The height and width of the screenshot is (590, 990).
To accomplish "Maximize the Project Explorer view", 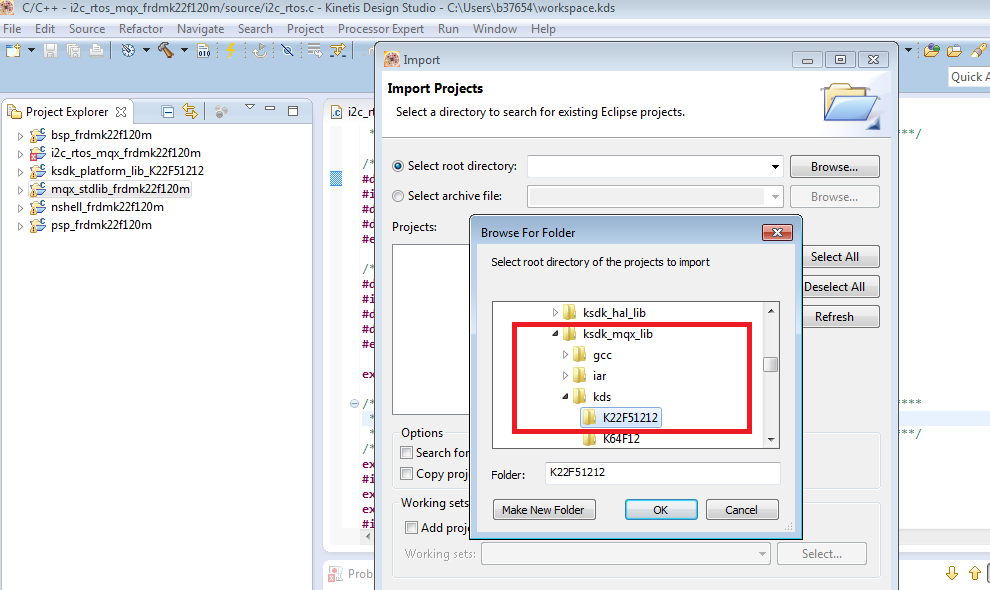I will click(x=293, y=111).
